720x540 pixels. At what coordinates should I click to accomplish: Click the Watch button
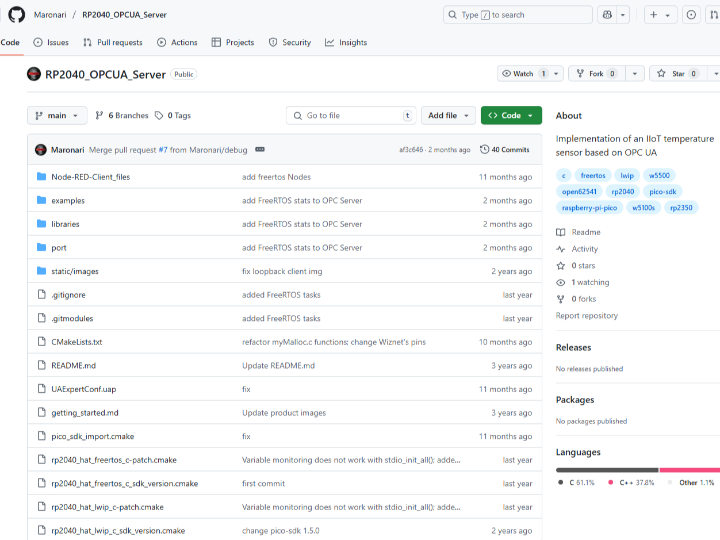523,73
